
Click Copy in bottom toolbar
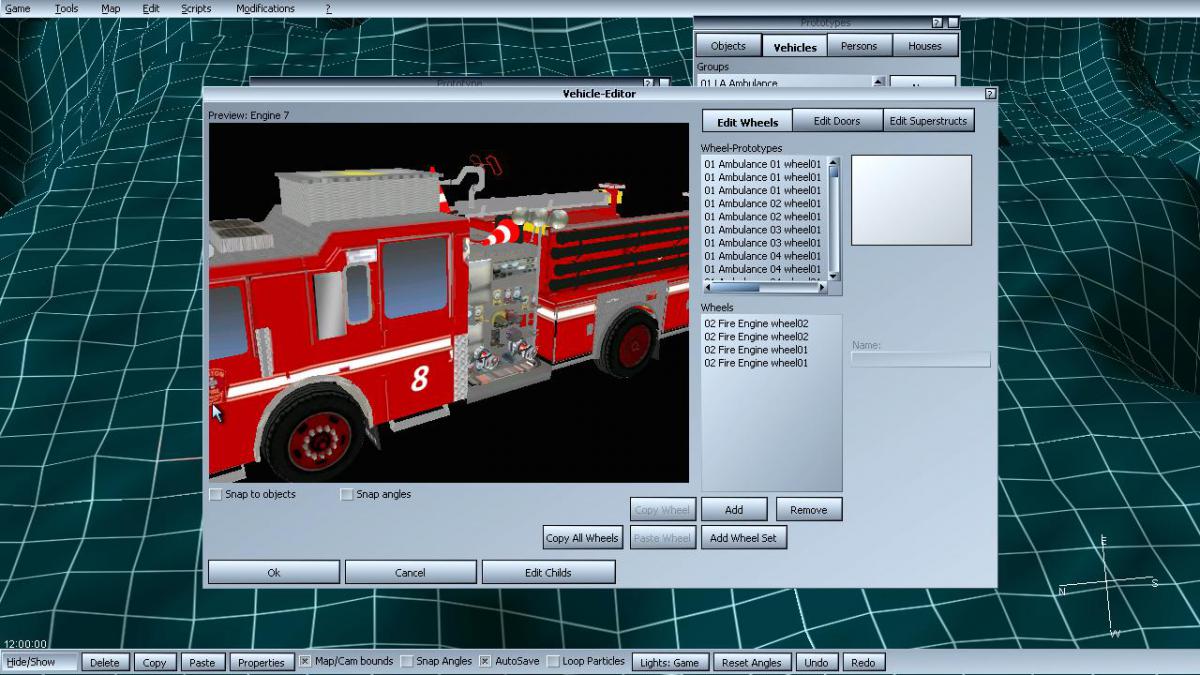click(x=154, y=662)
